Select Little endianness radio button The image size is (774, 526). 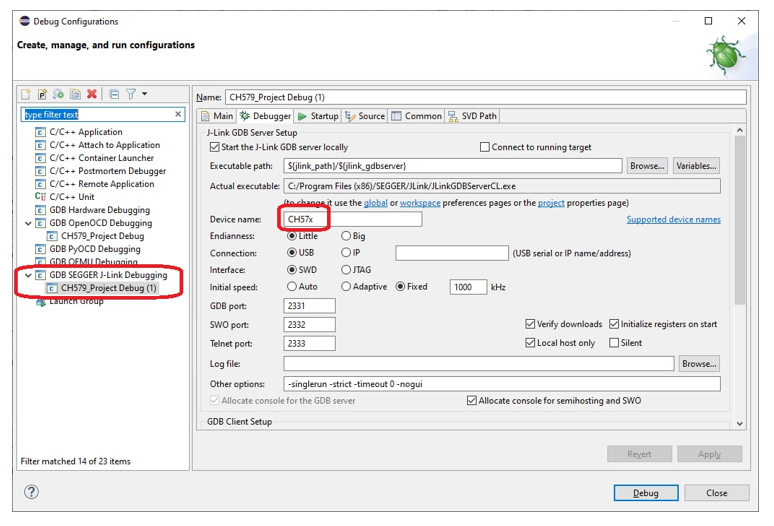(292, 236)
